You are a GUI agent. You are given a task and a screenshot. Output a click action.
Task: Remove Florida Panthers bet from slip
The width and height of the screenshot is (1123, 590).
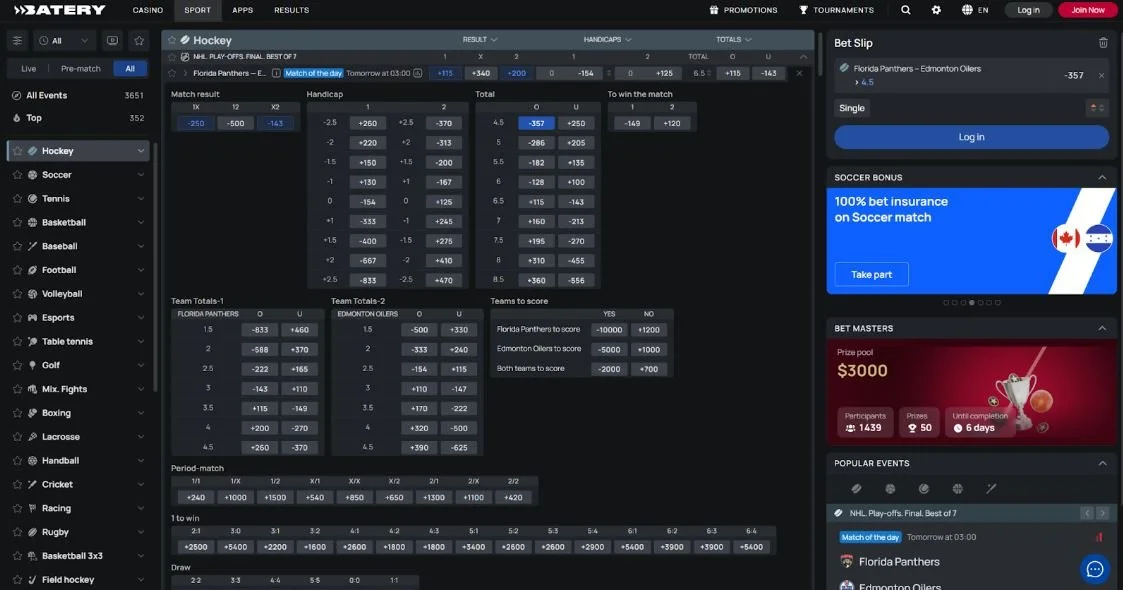click(1102, 75)
